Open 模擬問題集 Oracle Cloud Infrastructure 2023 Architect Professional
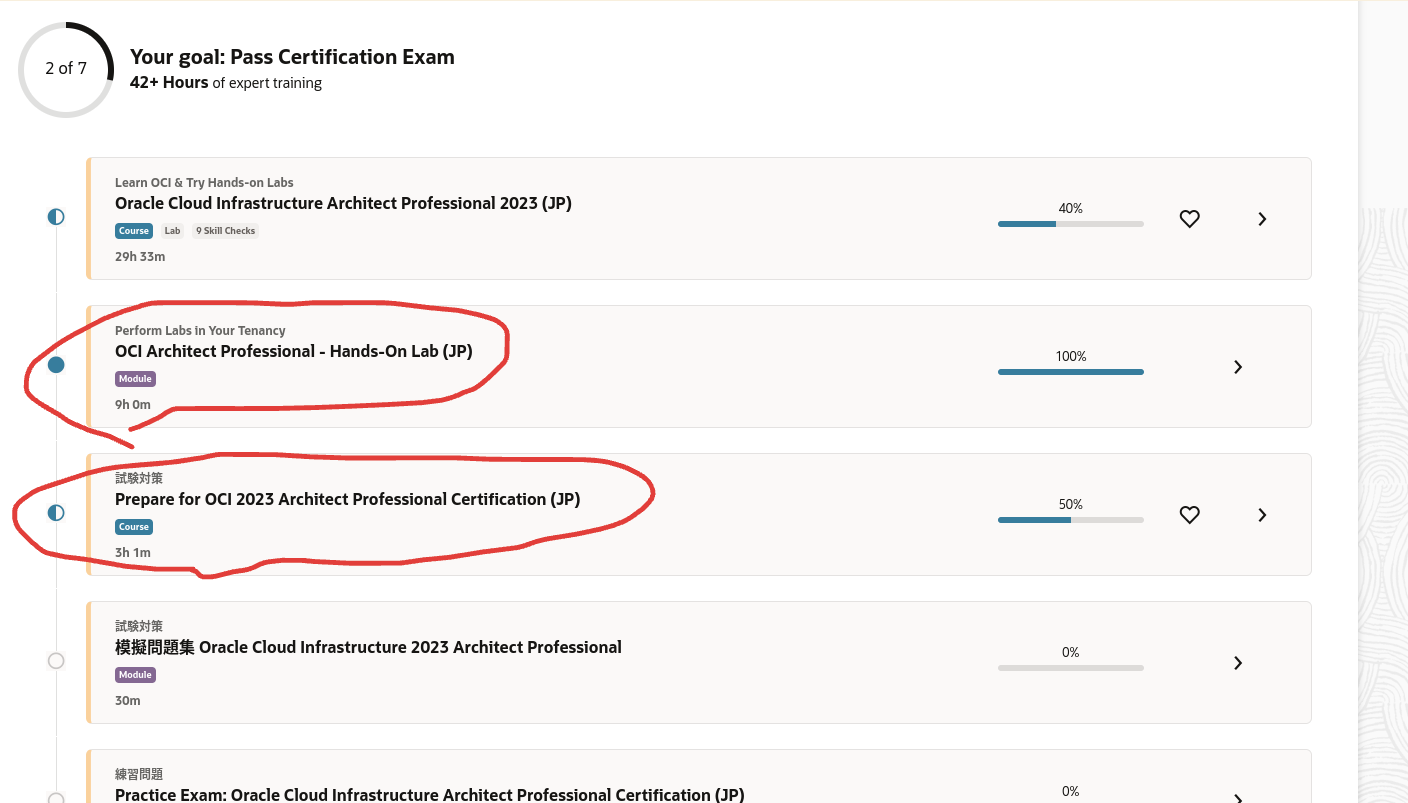 coord(368,647)
